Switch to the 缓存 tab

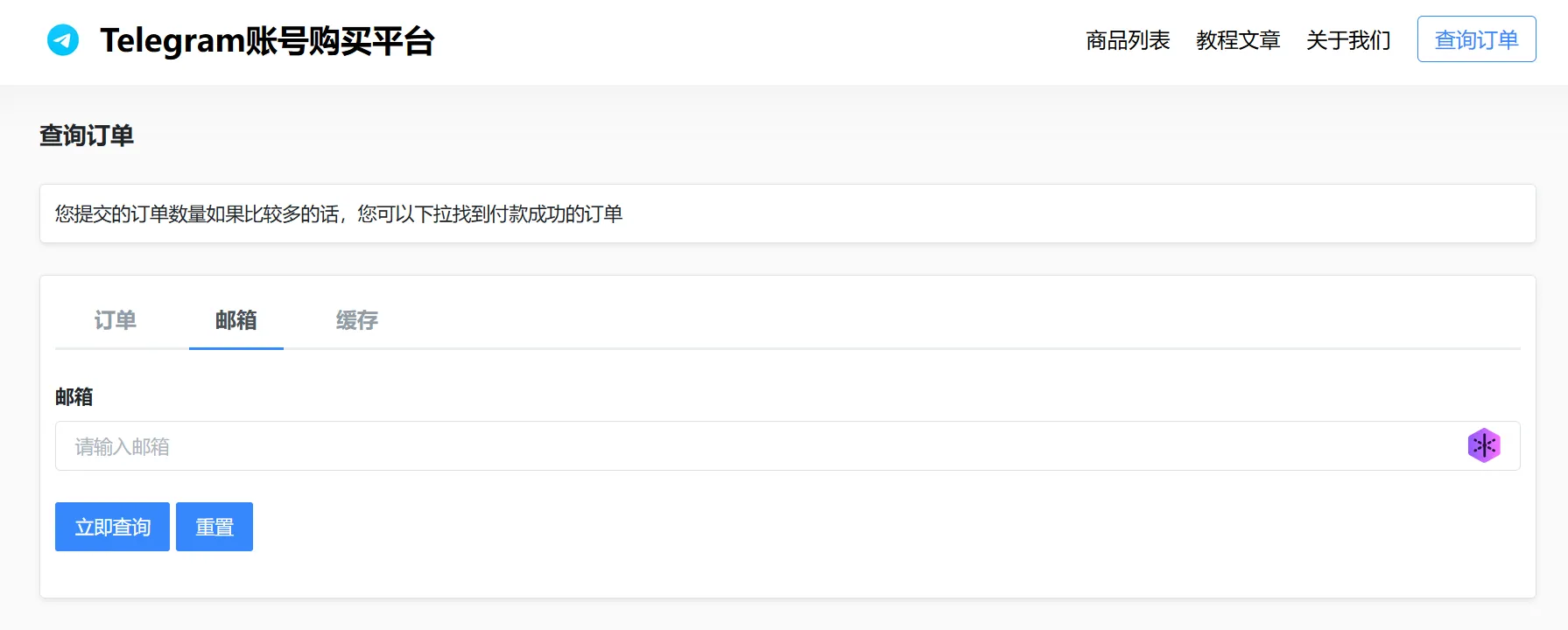click(357, 320)
